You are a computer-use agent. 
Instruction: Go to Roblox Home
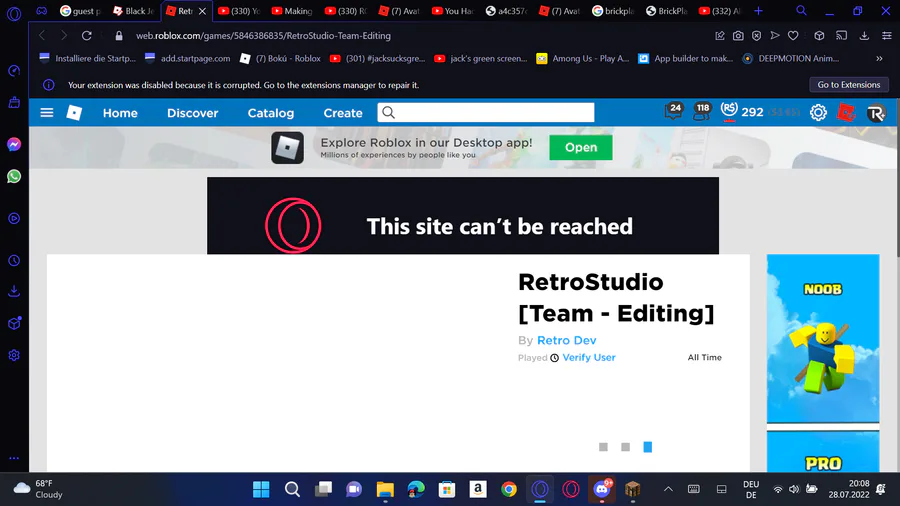click(x=120, y=113)
